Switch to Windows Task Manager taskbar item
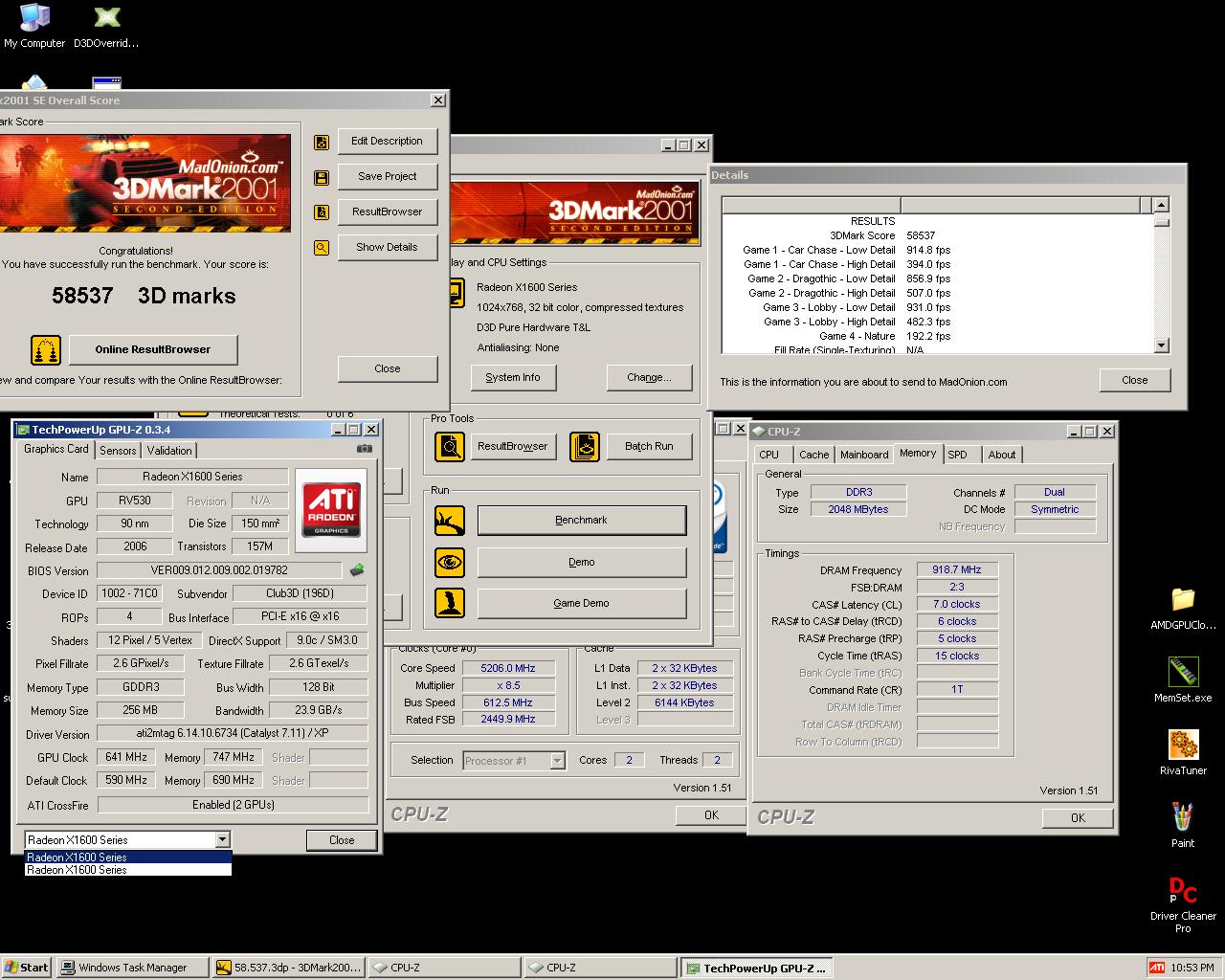Viewport: 1225px width, 980px height. click(x=133, y=968)
